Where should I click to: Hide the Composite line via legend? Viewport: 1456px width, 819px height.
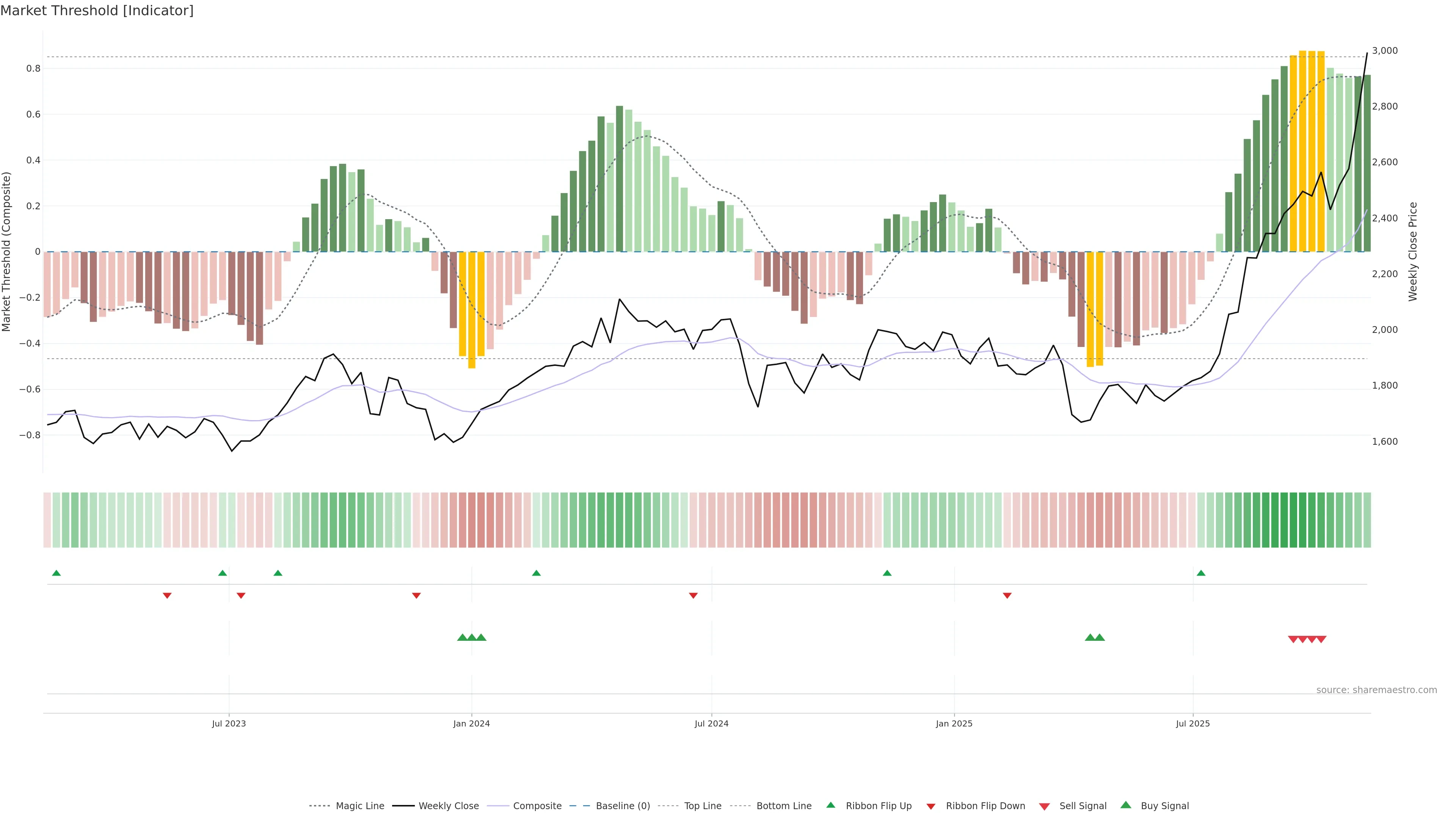(x=537, y=806)
